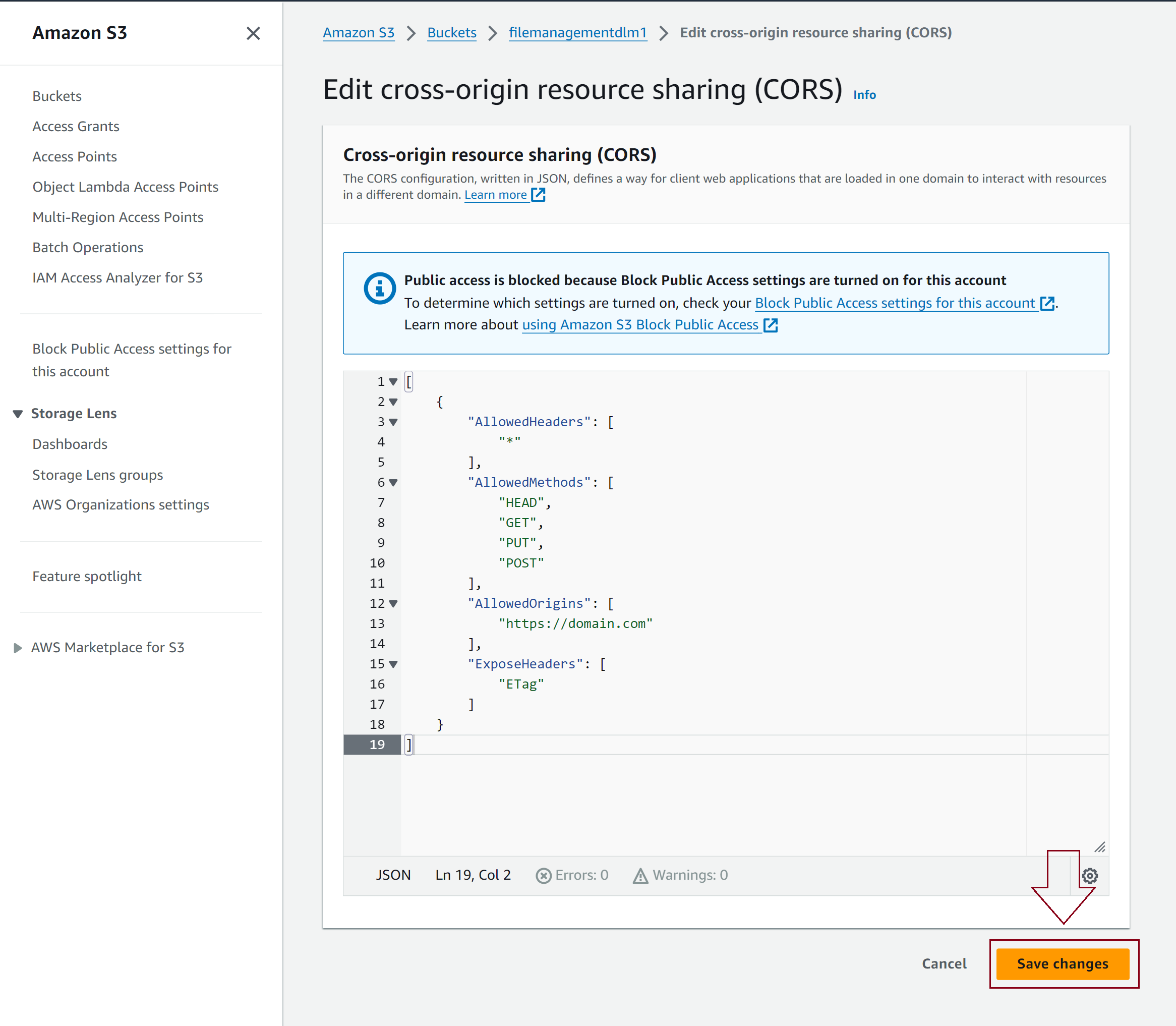Go to Buckets breadcrumb link
This screenshot has width=1176, height=1026.
click(x=451, y=33)
